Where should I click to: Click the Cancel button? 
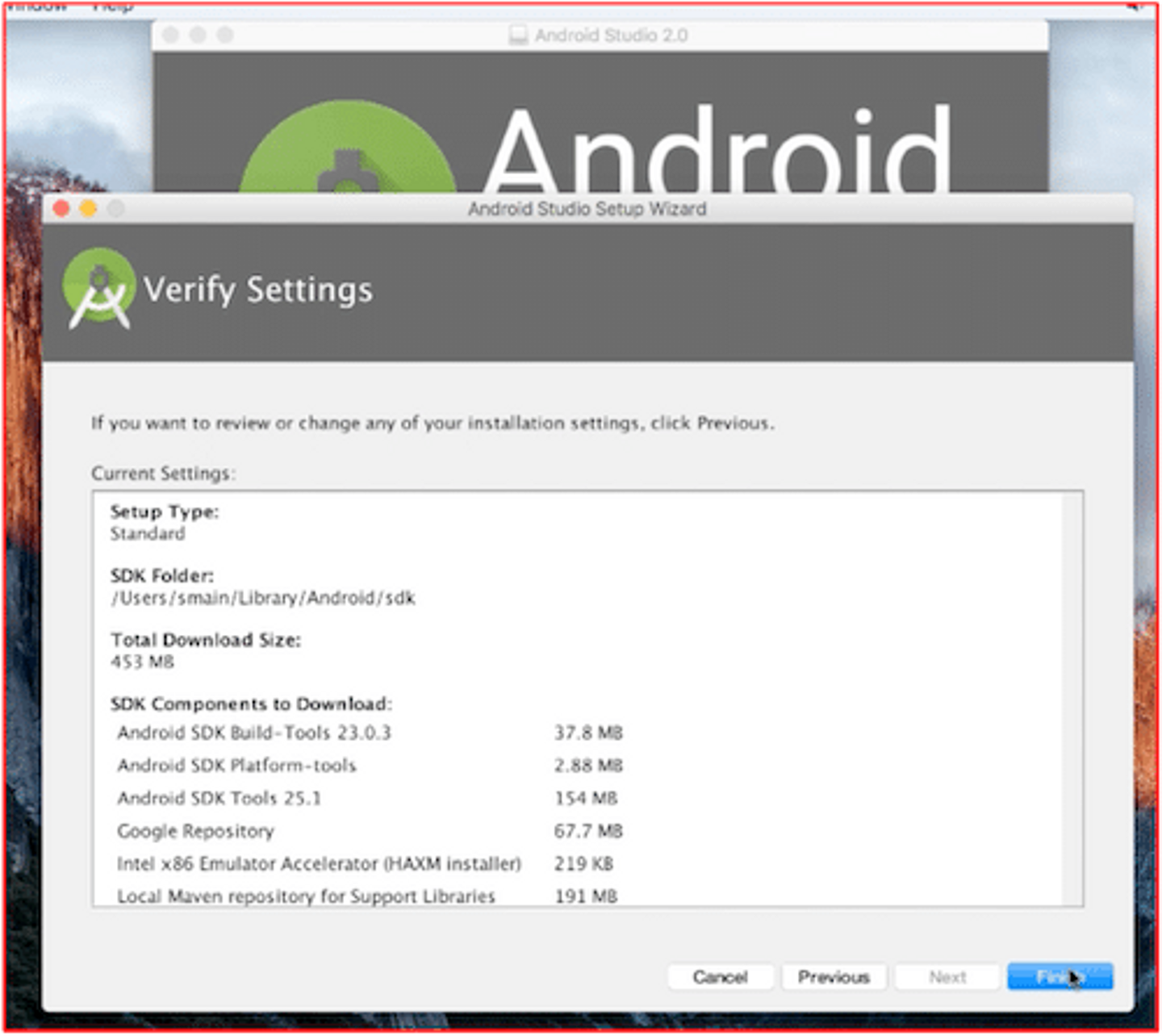pos(720,977)
